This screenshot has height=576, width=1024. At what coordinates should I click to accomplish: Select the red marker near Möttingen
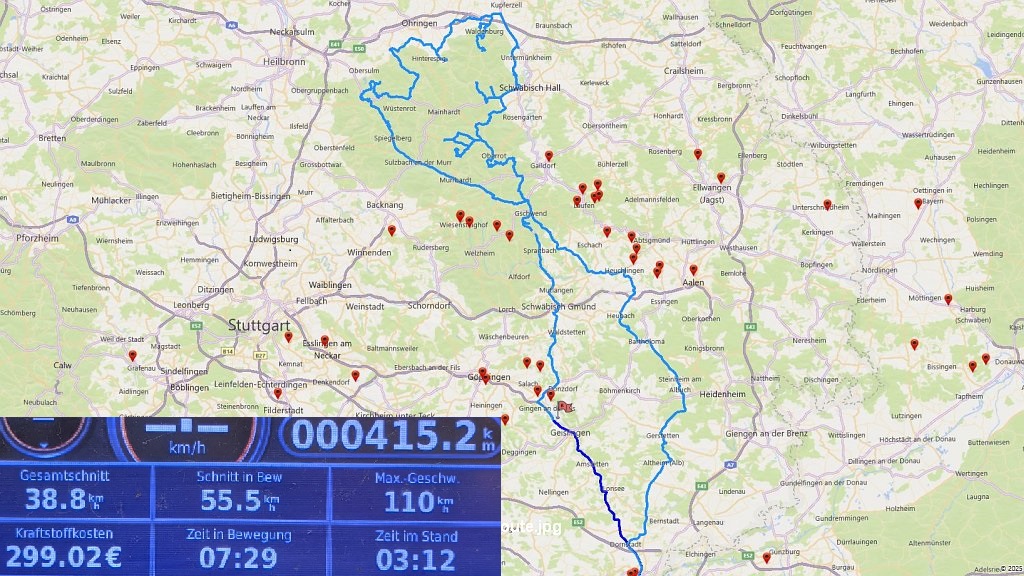(948, 299)
